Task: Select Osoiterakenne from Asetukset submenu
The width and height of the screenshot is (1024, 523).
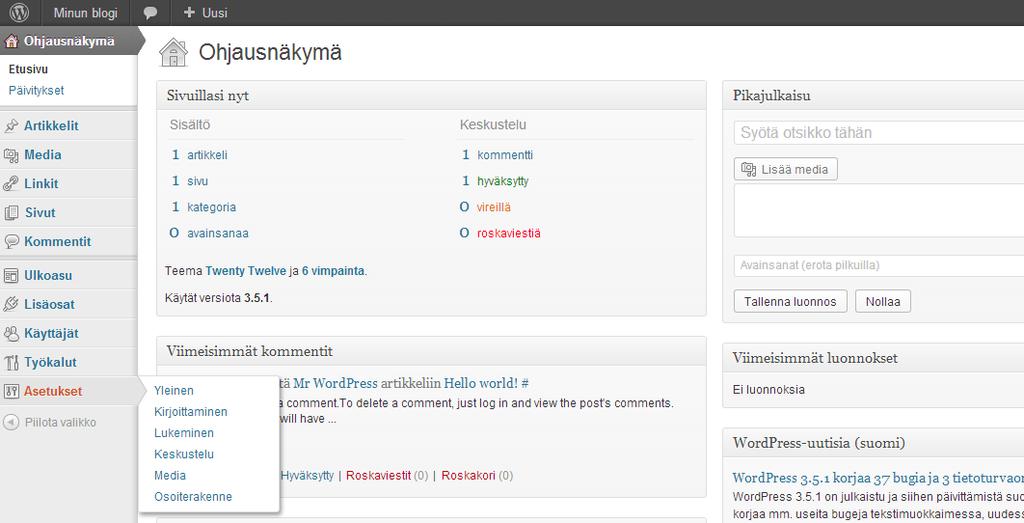Action: coord(193,497)
